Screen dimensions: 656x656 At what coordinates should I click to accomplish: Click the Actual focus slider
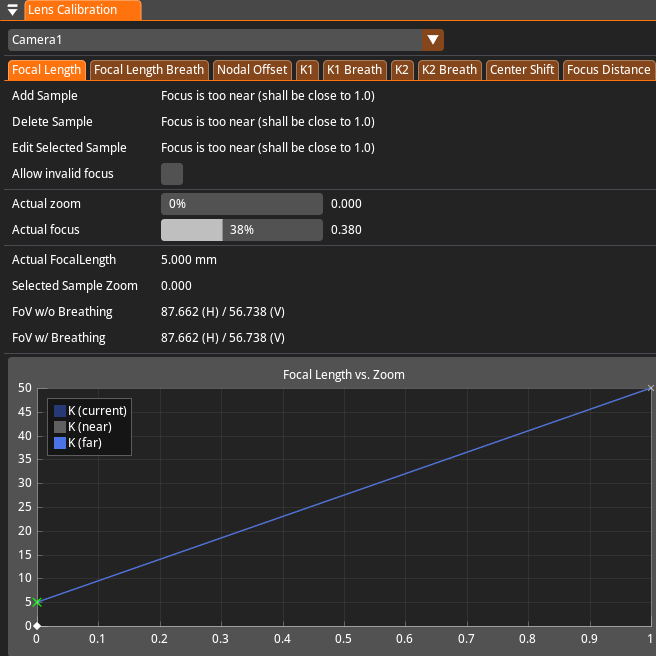242,230
